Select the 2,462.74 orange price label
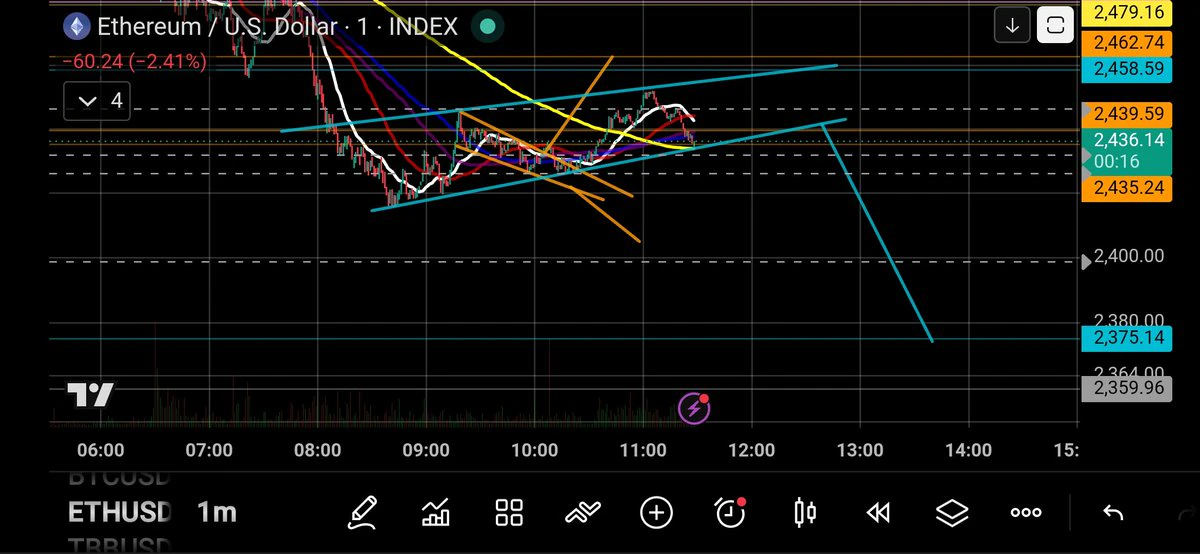This screenshot has width=1200, height=554. click(1129, 42)
